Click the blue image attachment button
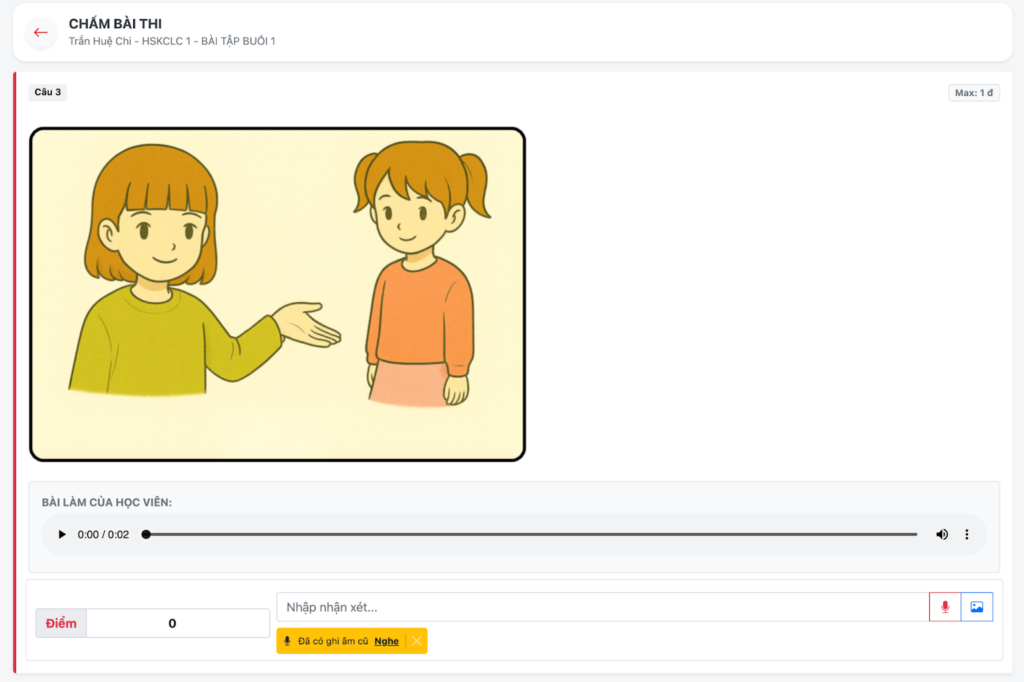The width and height of the screenshot is (1024, 682). click(x=977, y=607)
